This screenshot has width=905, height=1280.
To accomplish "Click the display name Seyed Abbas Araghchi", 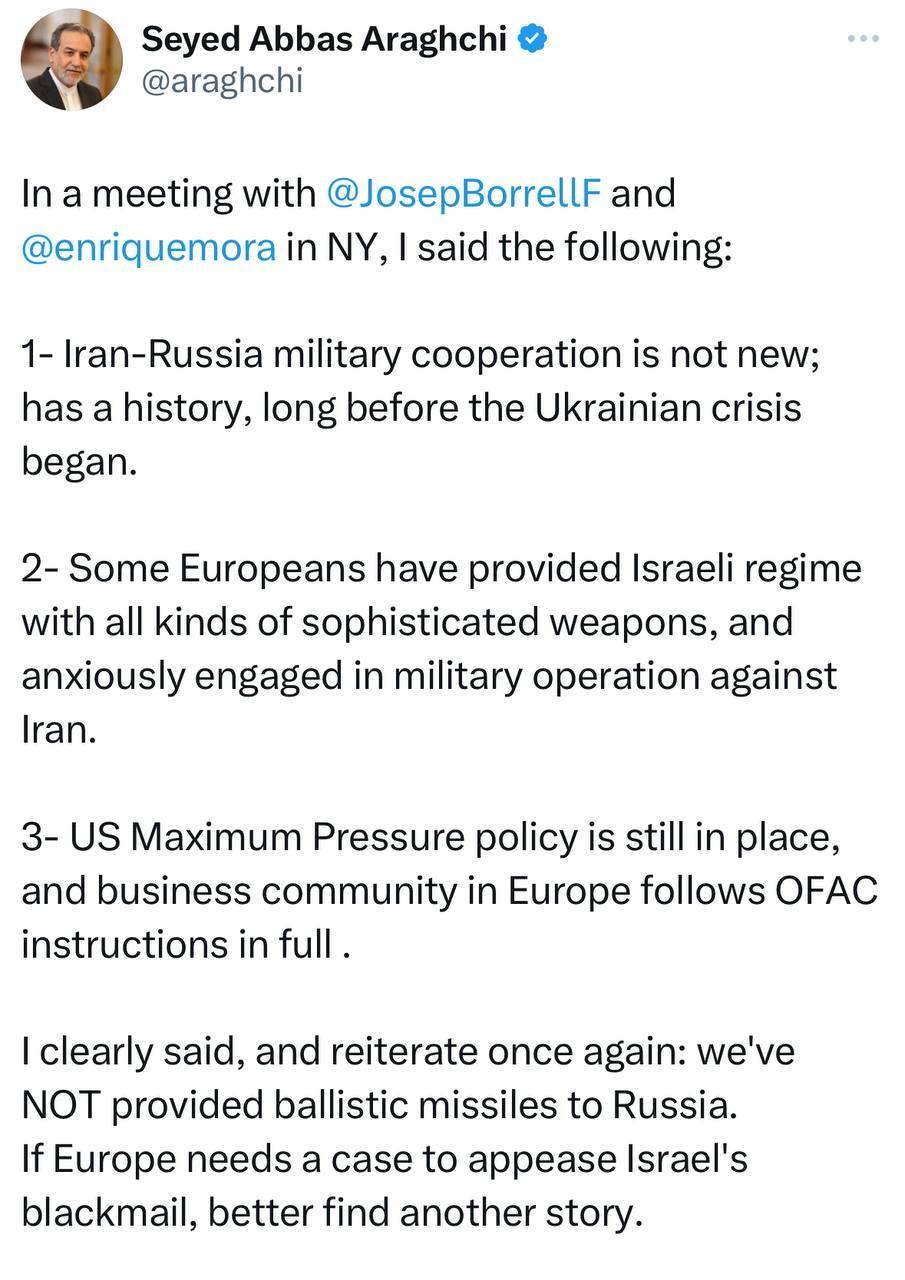I will [325, 39].
